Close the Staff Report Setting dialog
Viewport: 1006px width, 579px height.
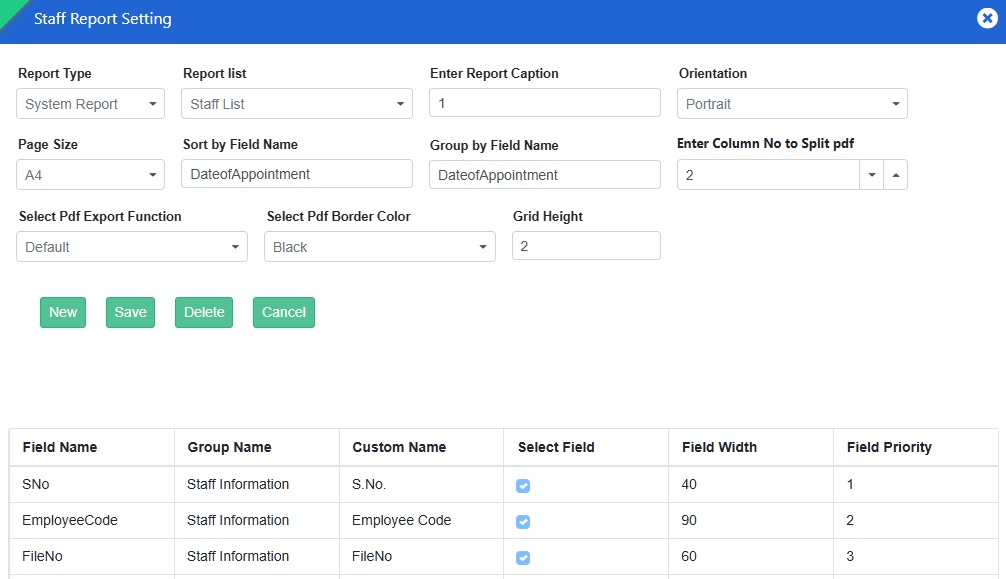pos(986,19)
